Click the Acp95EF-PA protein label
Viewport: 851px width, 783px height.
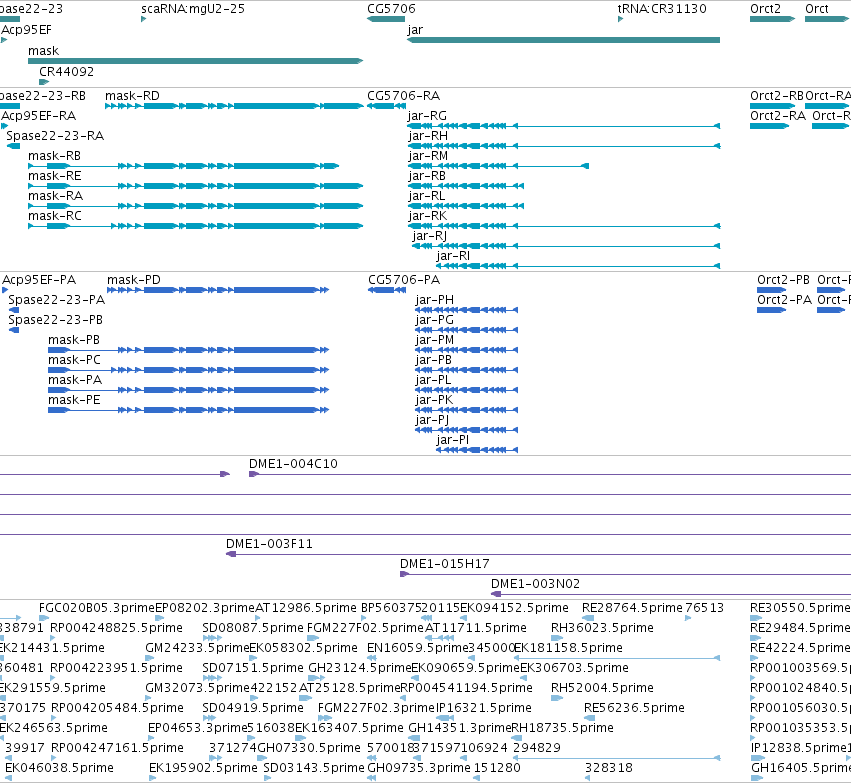[39, 280]
